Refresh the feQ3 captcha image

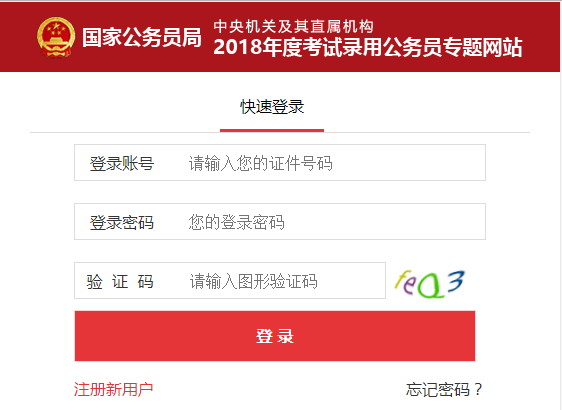(x=429, y=283)
